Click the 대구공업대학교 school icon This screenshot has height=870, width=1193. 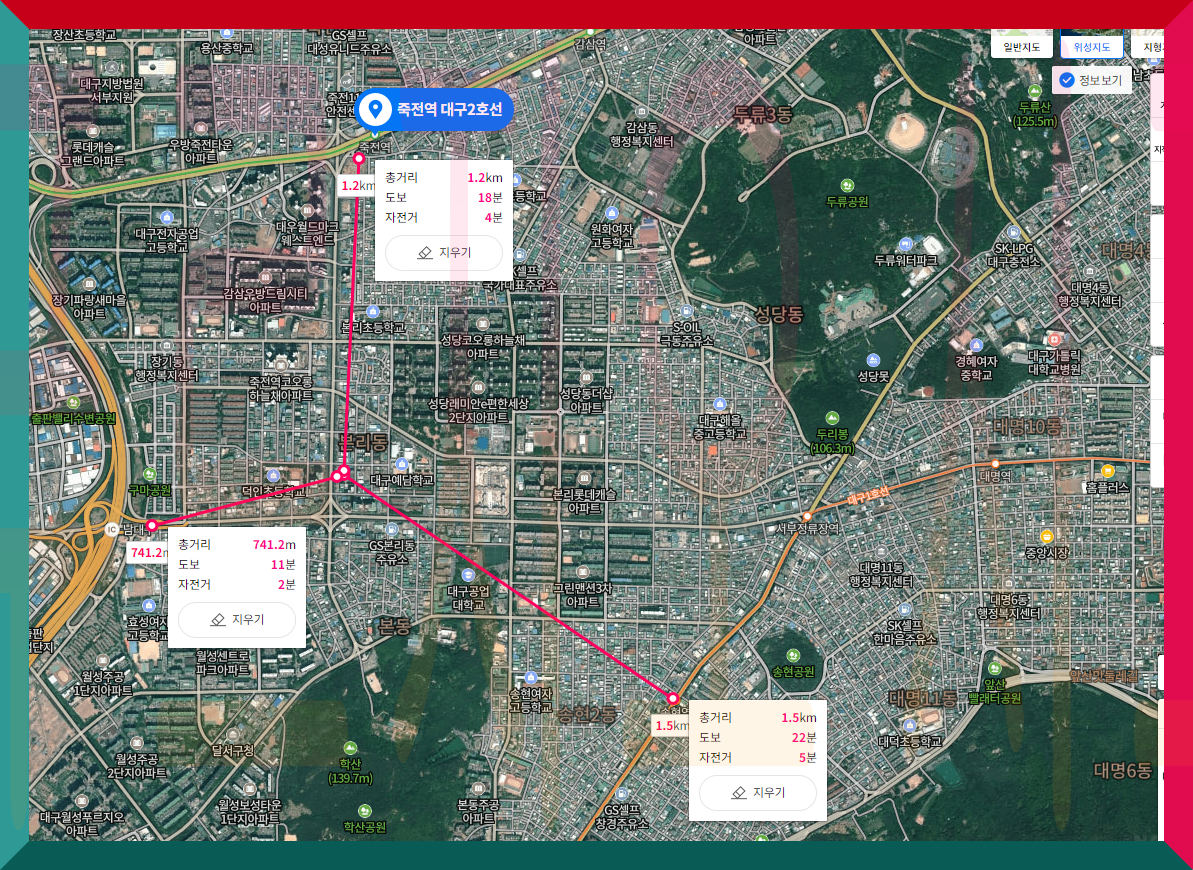tap(468, 575)
